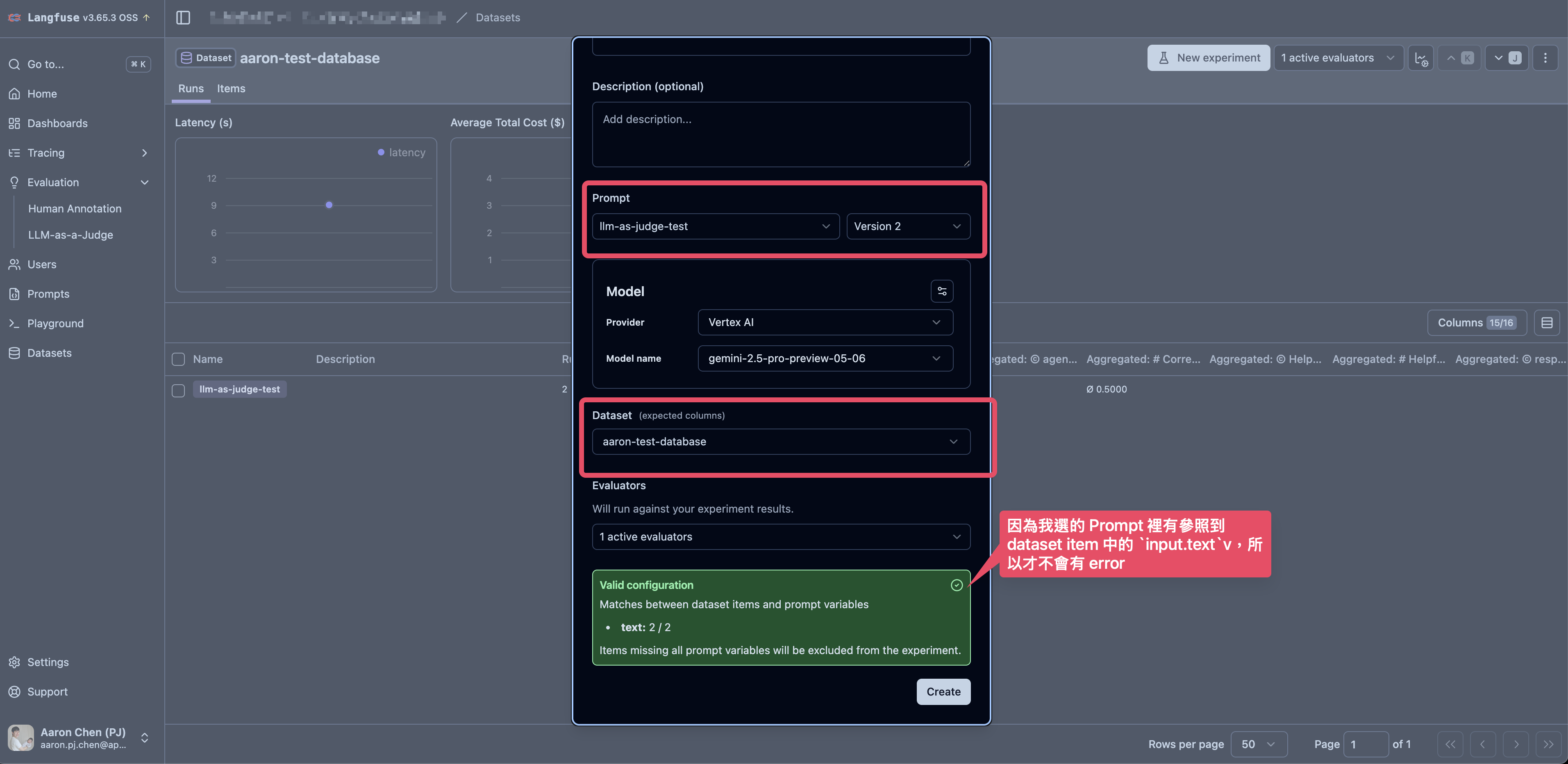Open the Columns 15/16 selector
Image resolution: width=1568 pixels, height=764 pixels.
[x=1476, y=323]
